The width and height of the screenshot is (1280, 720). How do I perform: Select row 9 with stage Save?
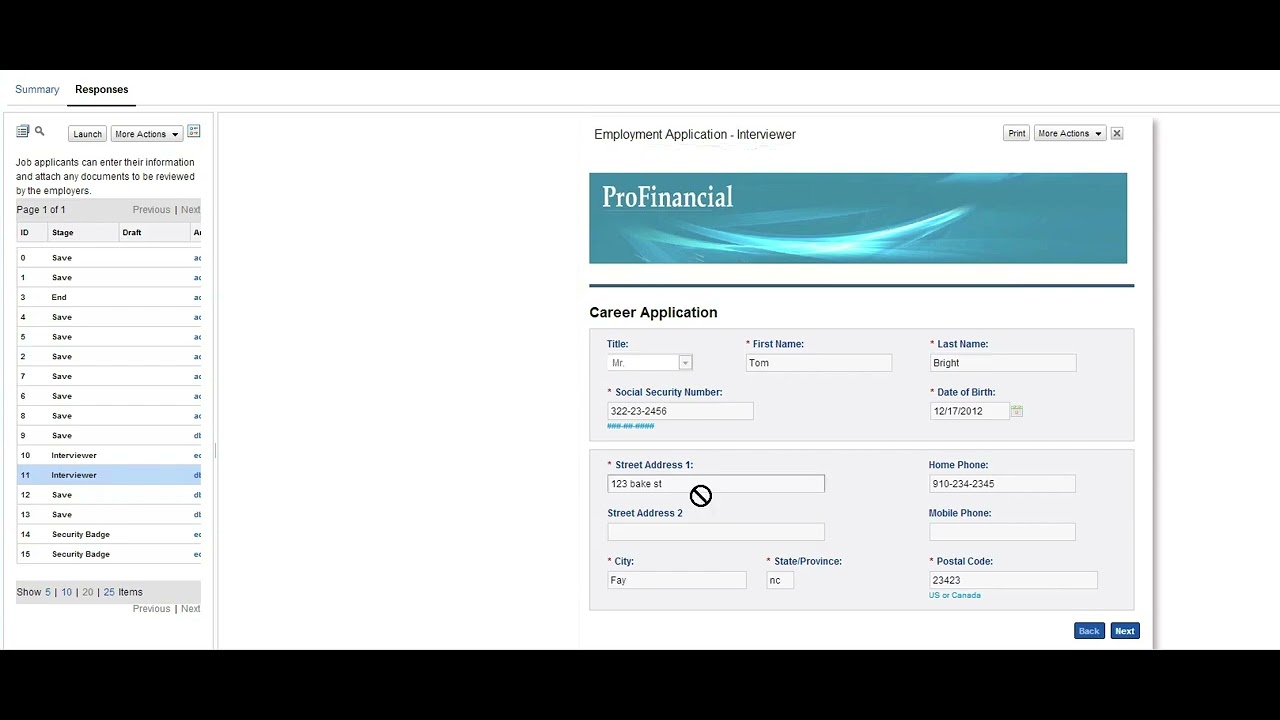(109, 435)
